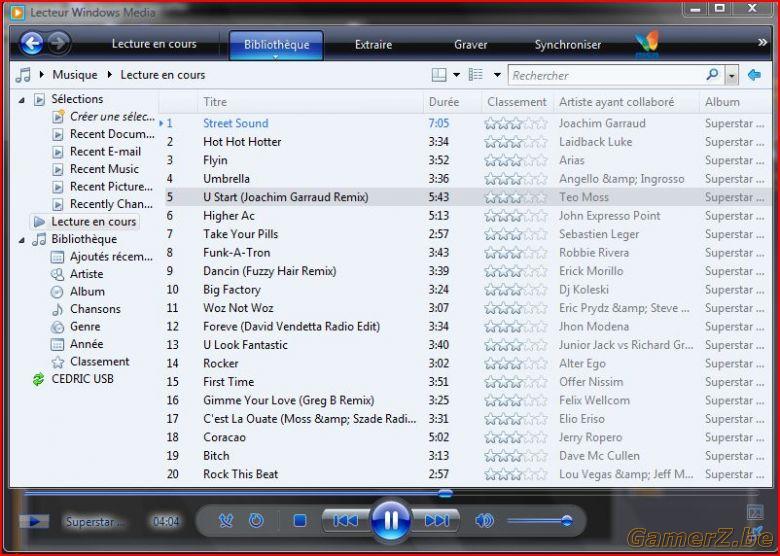780x556 pixels.
Task: Select the song Take Your Pills
Action: pos(240,234)
